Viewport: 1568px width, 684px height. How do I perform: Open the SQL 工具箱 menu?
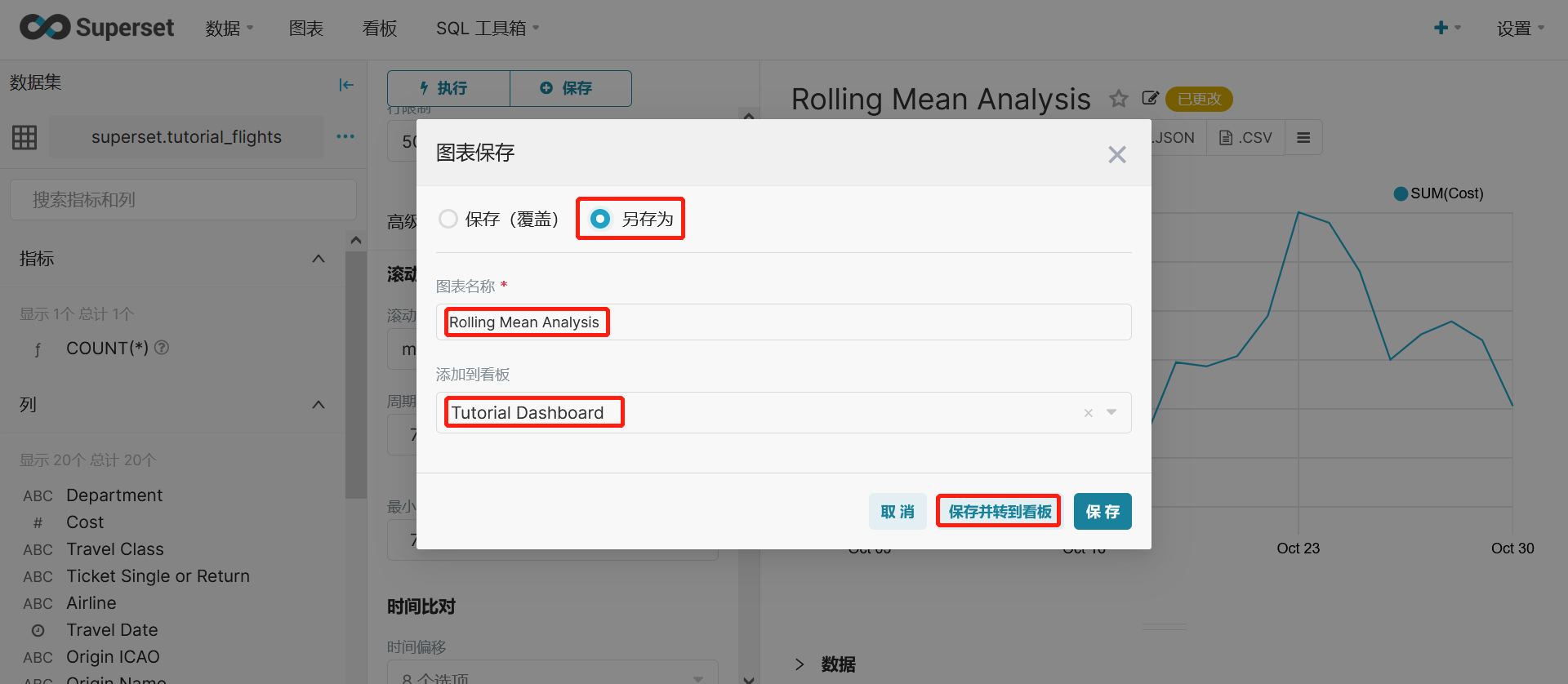tap(488, 29)
